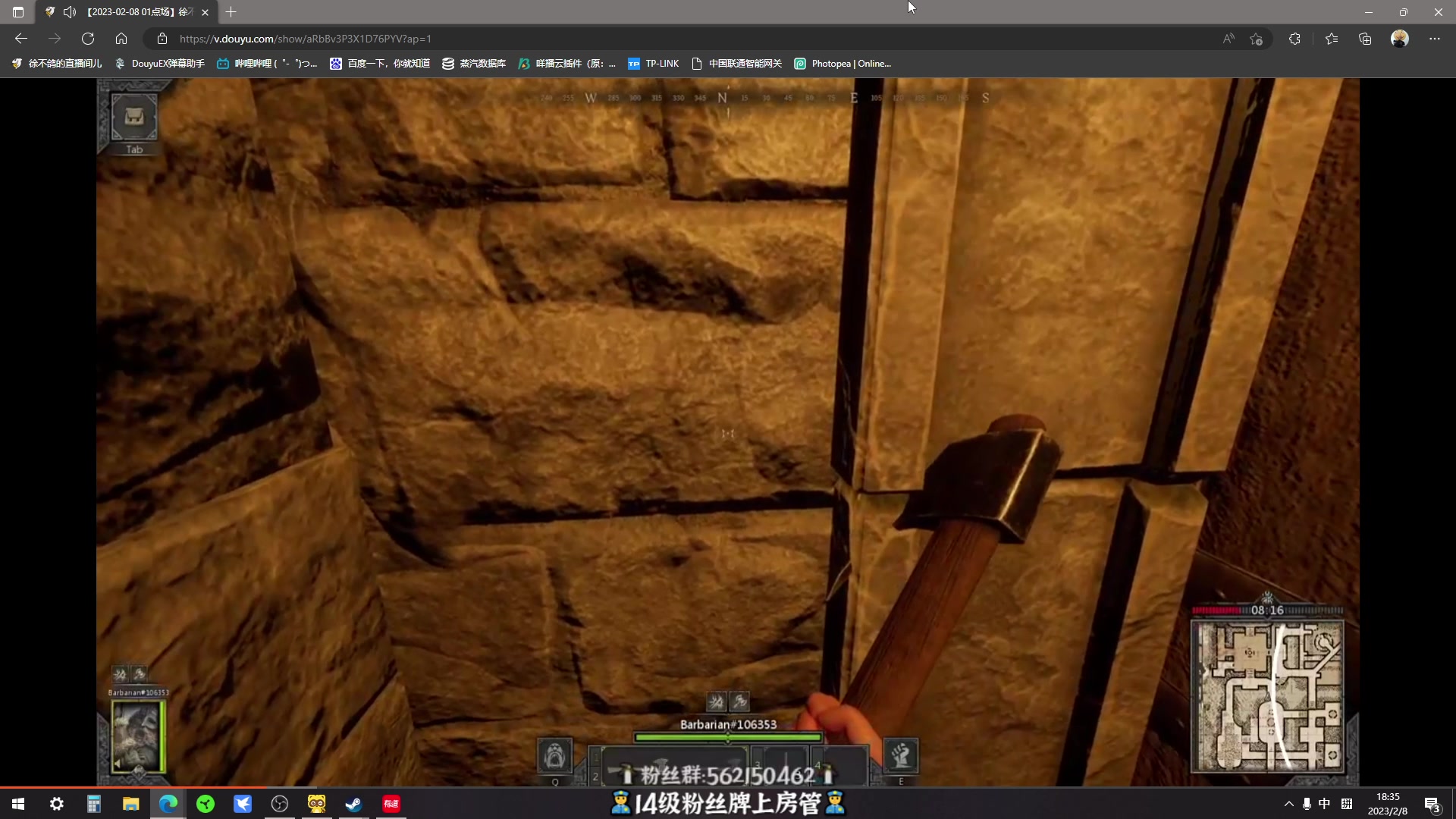Open the 徐不鸽的直播间儿 bookmark
Image resolution: width=1456 pixels, height=819 pixels.
pos(57,64)
